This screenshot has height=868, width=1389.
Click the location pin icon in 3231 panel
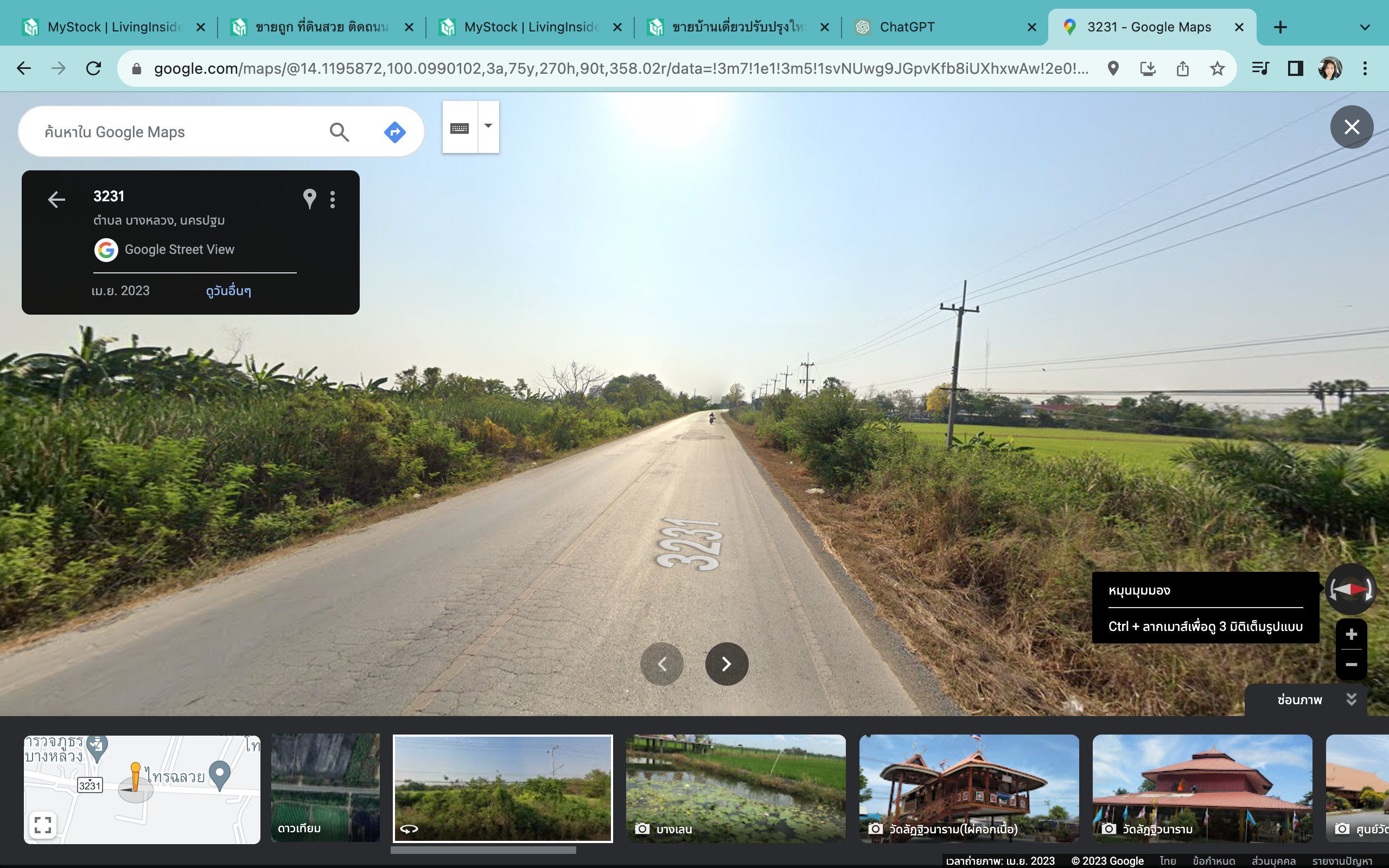pos(309,199)
